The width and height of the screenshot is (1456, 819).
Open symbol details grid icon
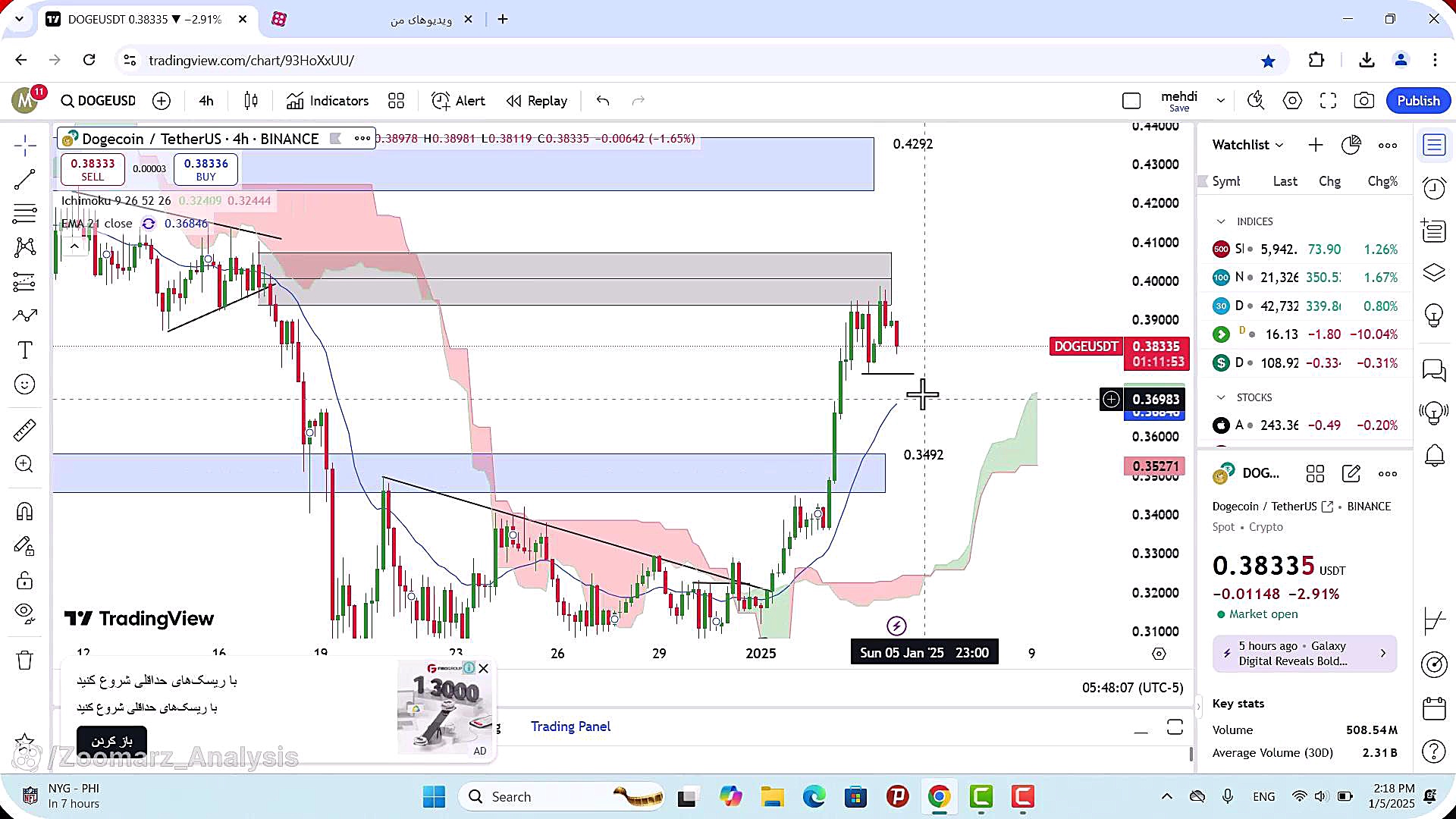1315,474
